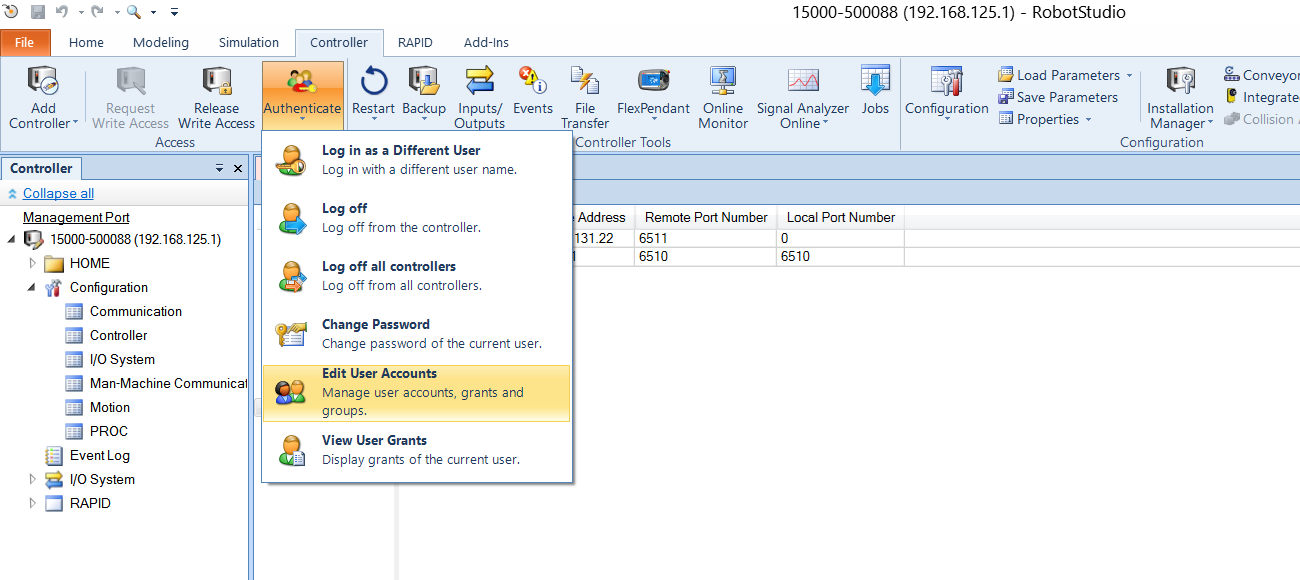Click the Restart controller icon
1300x580 pixels.
[x=374, y=83]
